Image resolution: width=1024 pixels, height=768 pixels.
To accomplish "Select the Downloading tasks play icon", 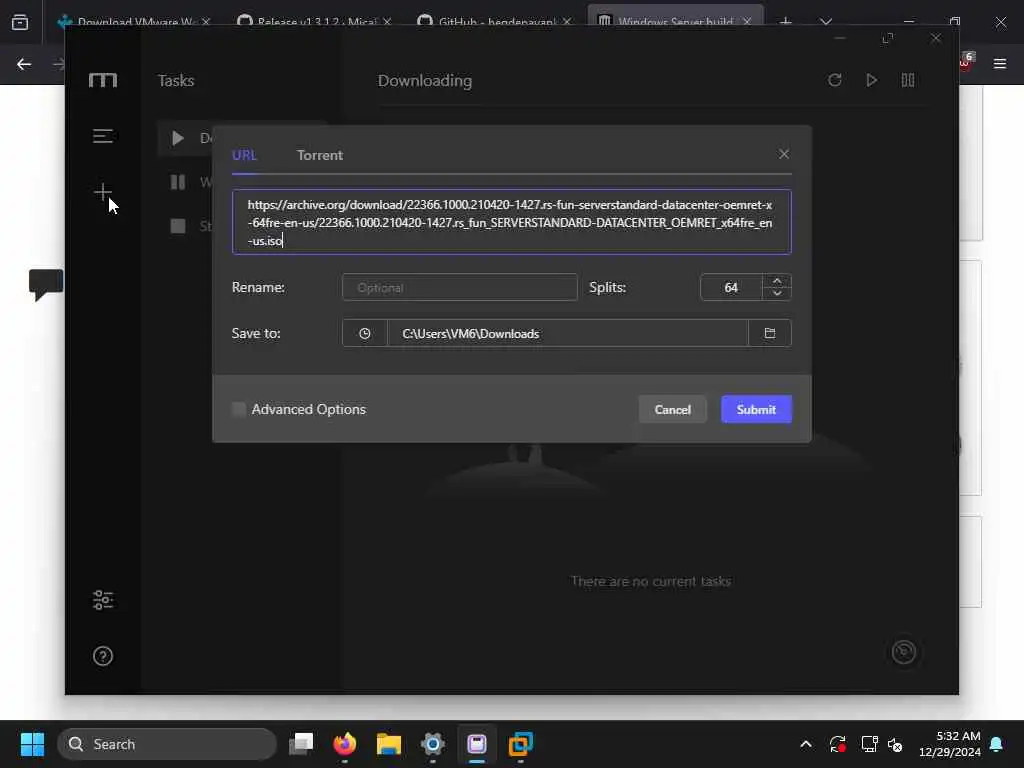I will (x=178, y=138).
